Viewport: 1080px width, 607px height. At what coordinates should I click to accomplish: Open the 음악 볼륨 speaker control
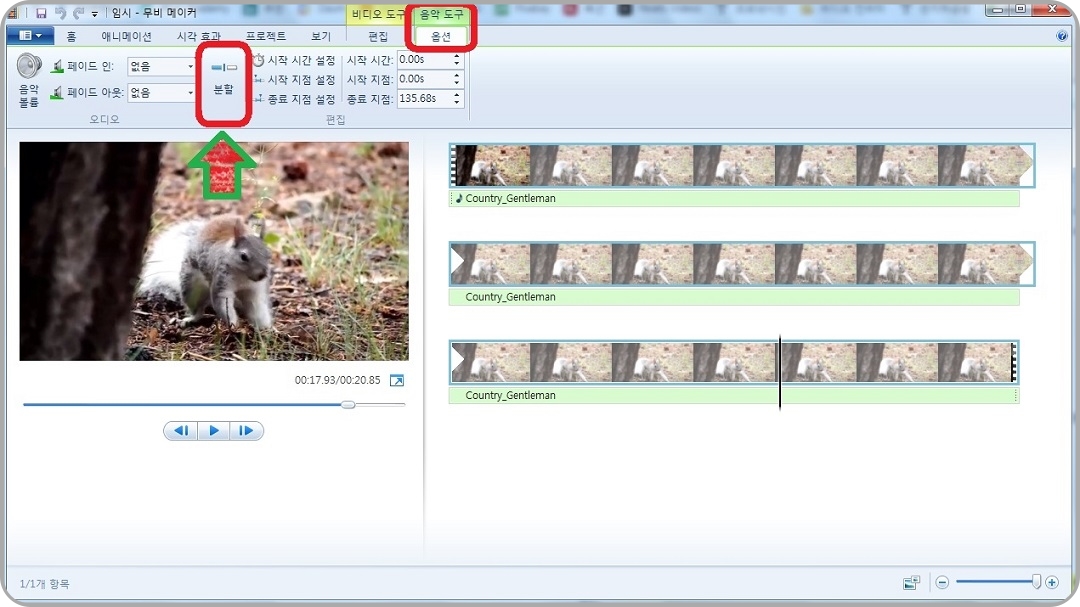(x=29, y=81)
